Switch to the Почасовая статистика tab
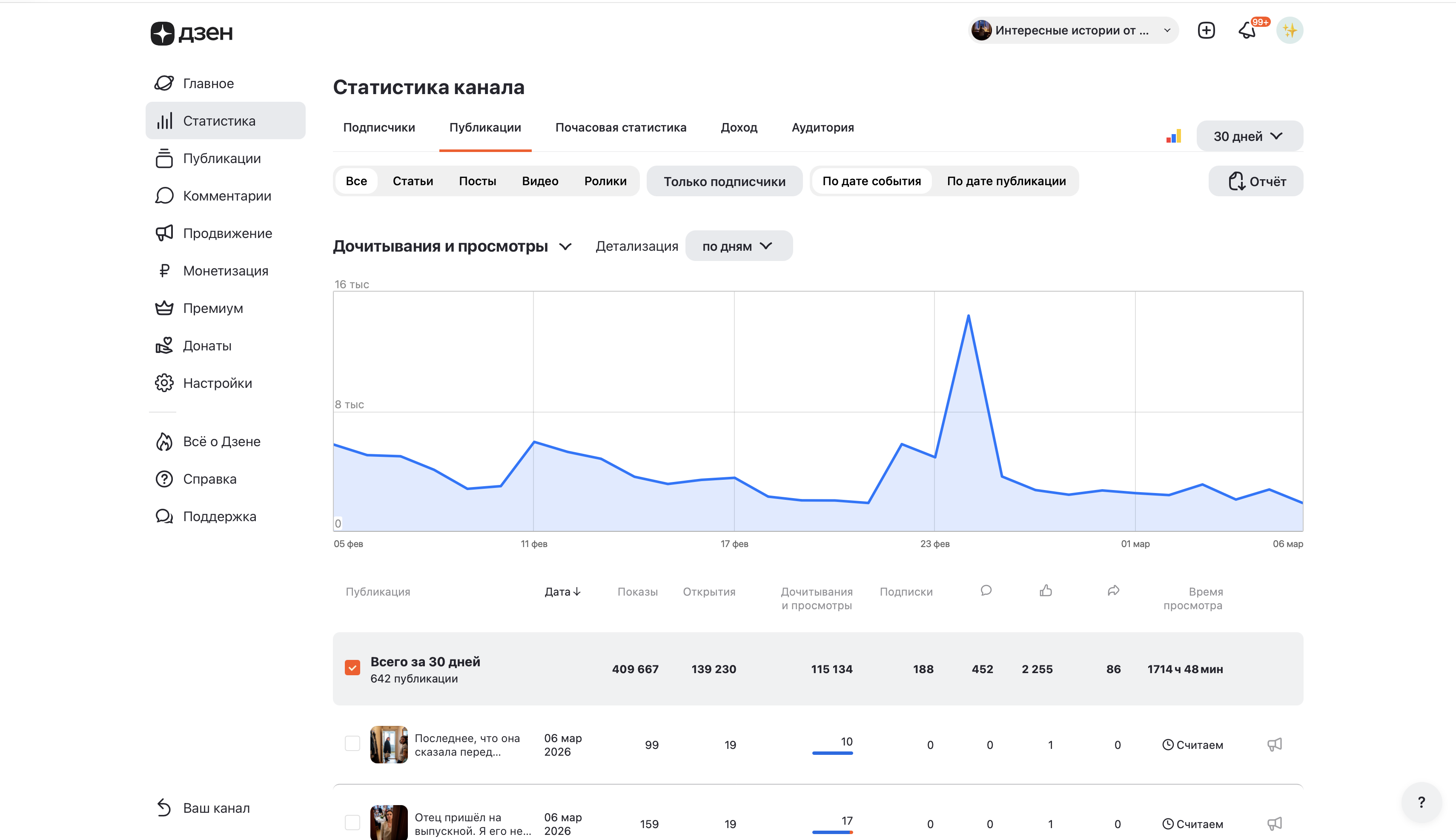The image size is (1456, 840). [x=620, y=127]
